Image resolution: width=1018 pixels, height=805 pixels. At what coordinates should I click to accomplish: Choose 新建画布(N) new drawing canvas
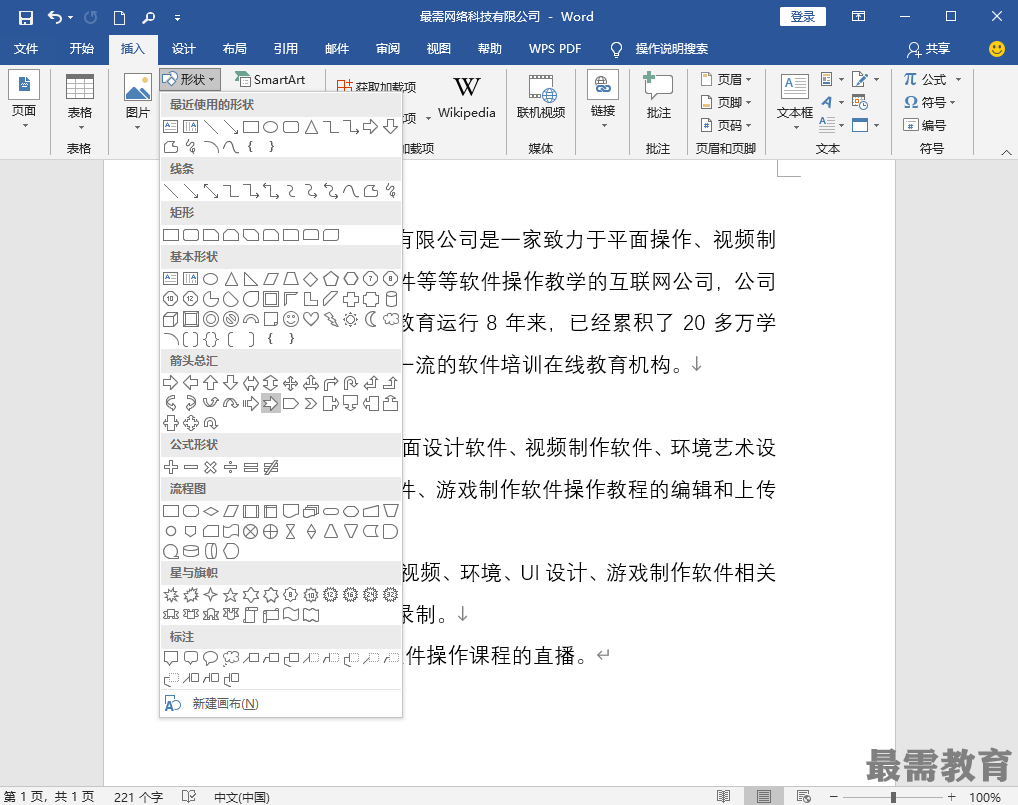[x=280, y=704]
